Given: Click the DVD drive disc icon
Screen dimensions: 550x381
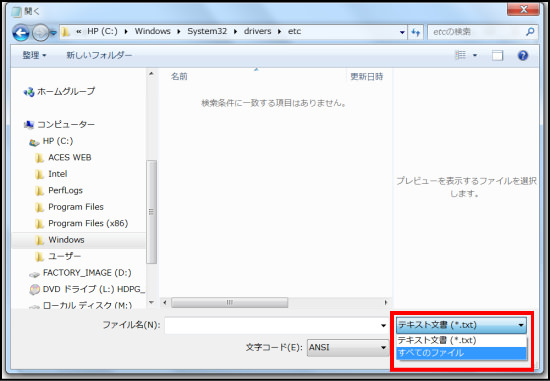Looking at the screenshot, I should pos(34,289).
